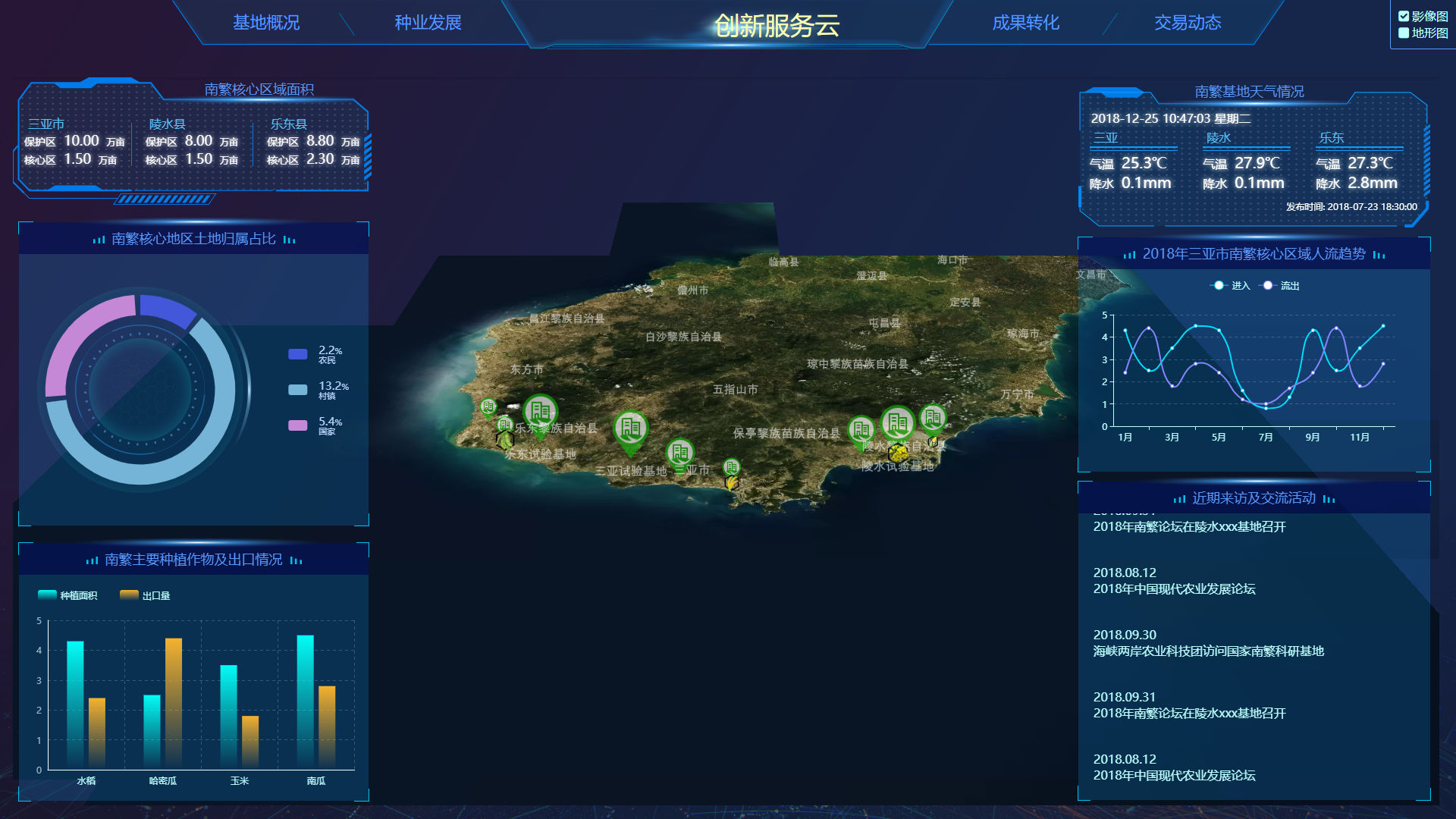Uncheck the 影像图 layer checkbox
The height and width of the screenshot is (819, 1456).
[x=1404, y=16]
